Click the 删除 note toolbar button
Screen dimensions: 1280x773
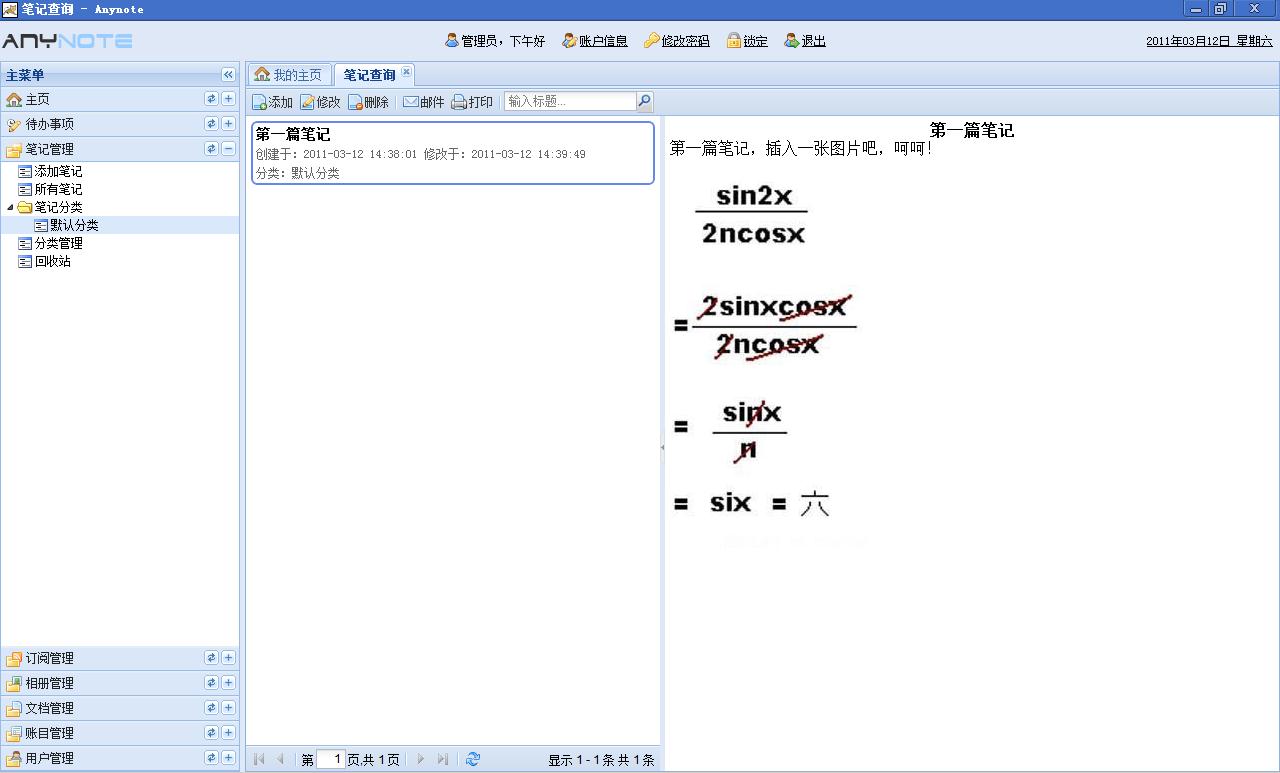(x=368, y=102)
